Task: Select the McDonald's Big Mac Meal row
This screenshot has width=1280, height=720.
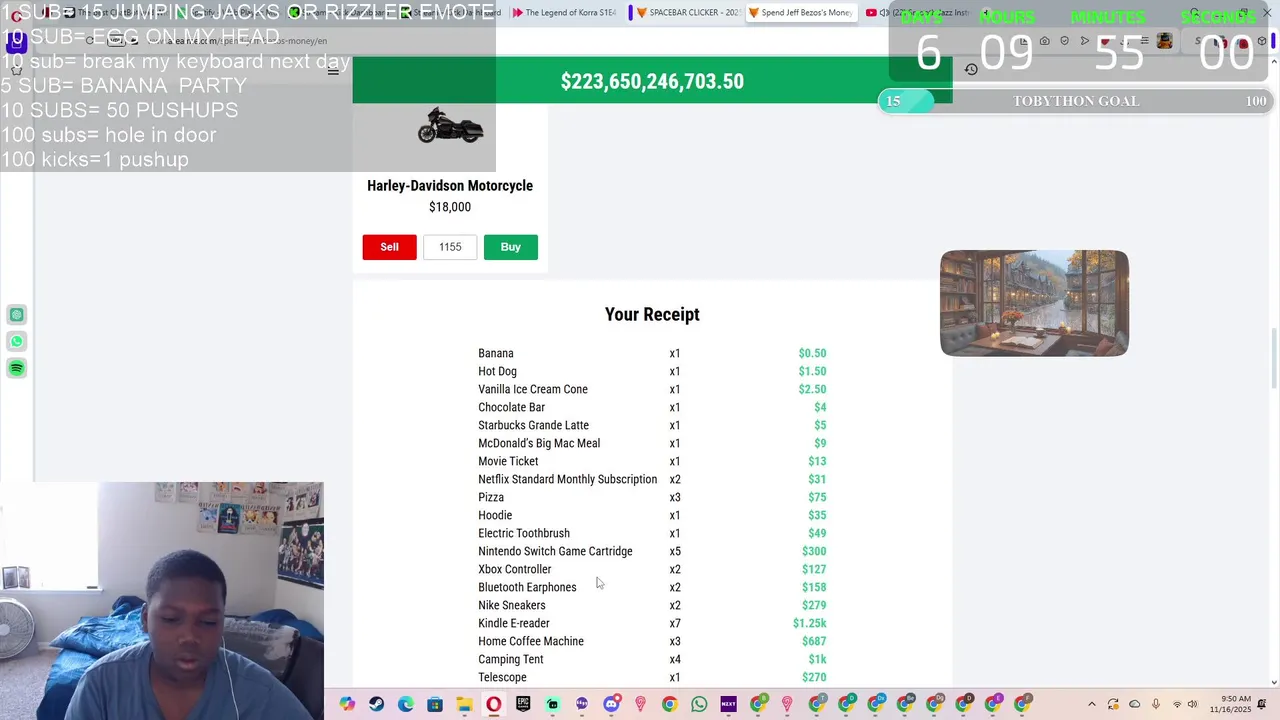Action: click(x=652, y=443)
